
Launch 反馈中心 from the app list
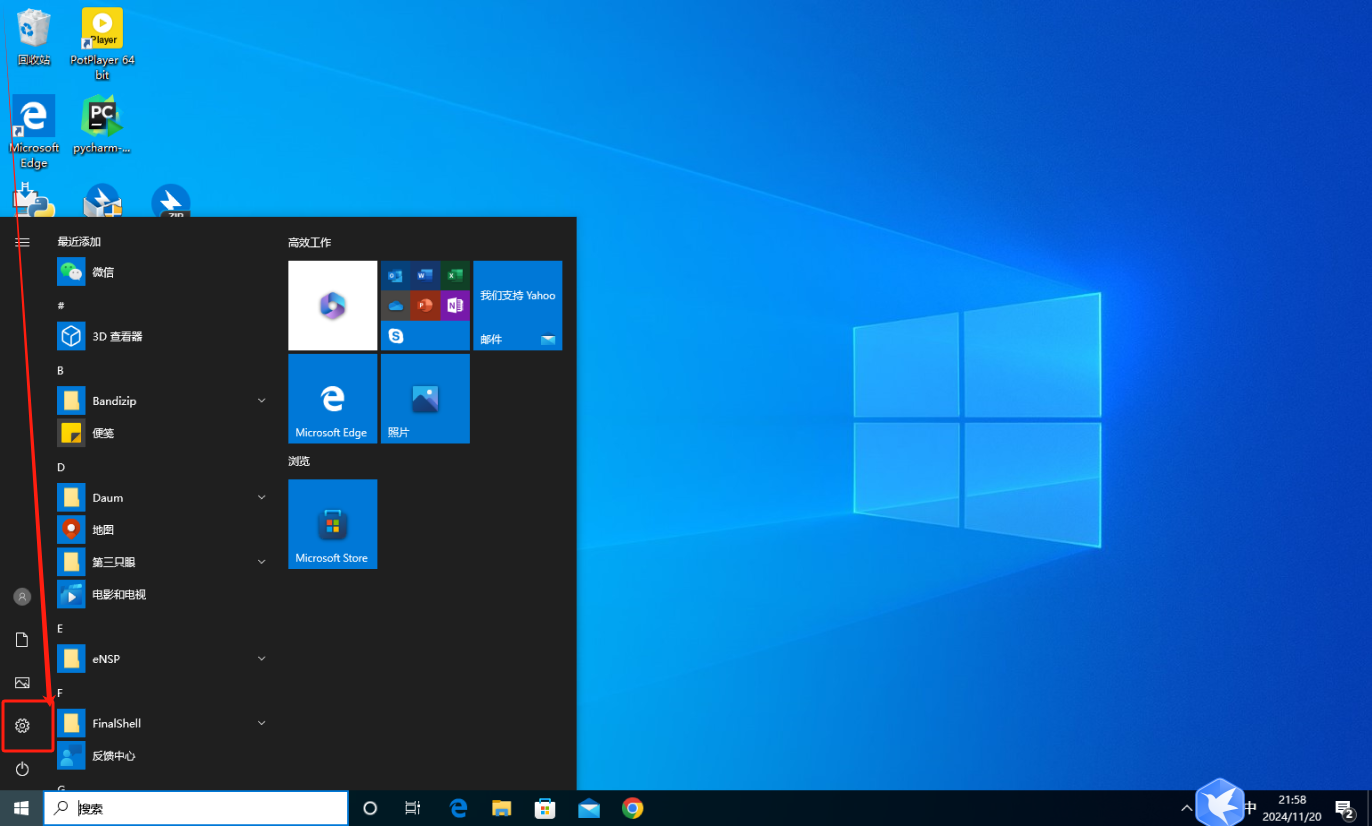(x=162, y=756)
